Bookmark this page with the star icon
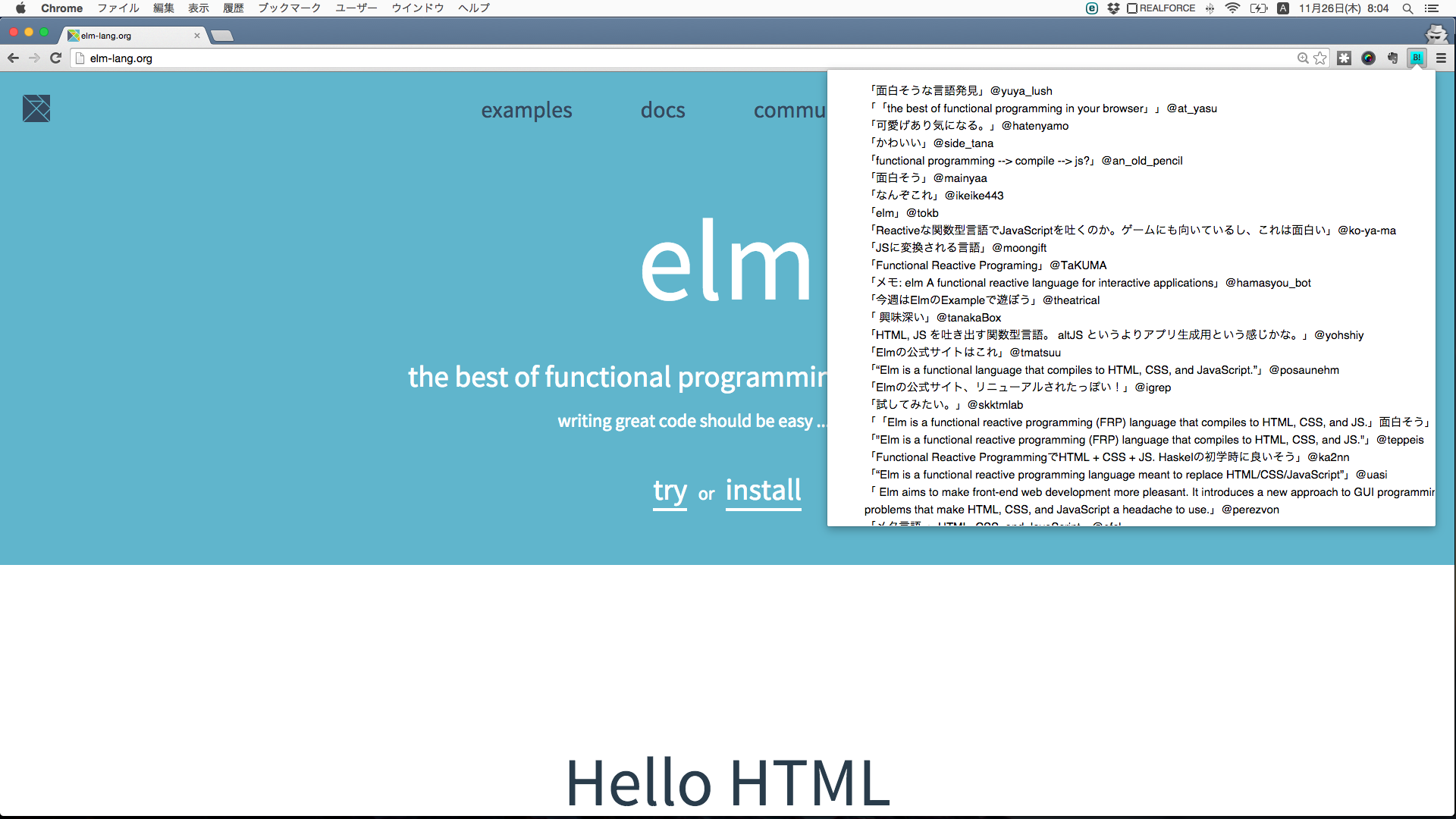Viewport: 1456px width, 819px height. click(x=1320, y=58)
